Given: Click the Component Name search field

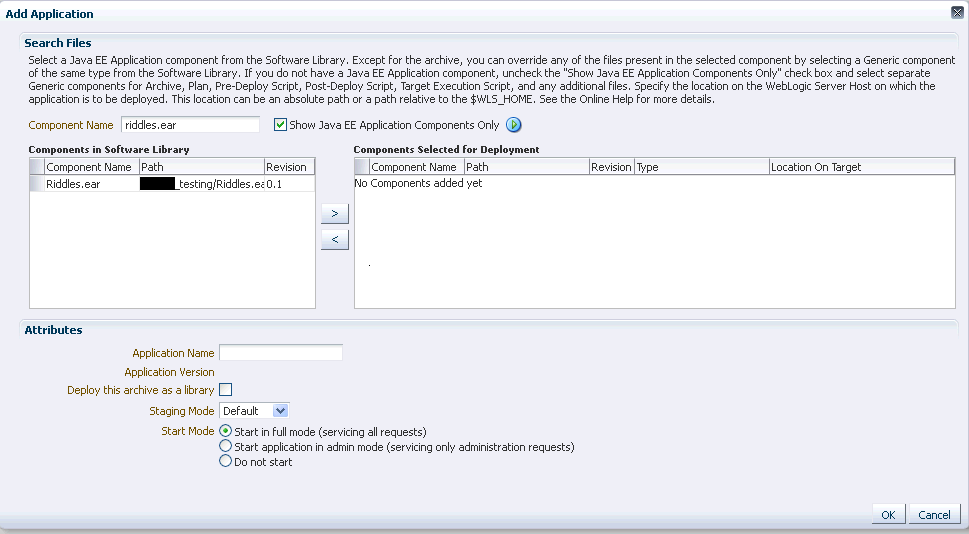Looking at the screenshot, I should click(x=190, y=125).
